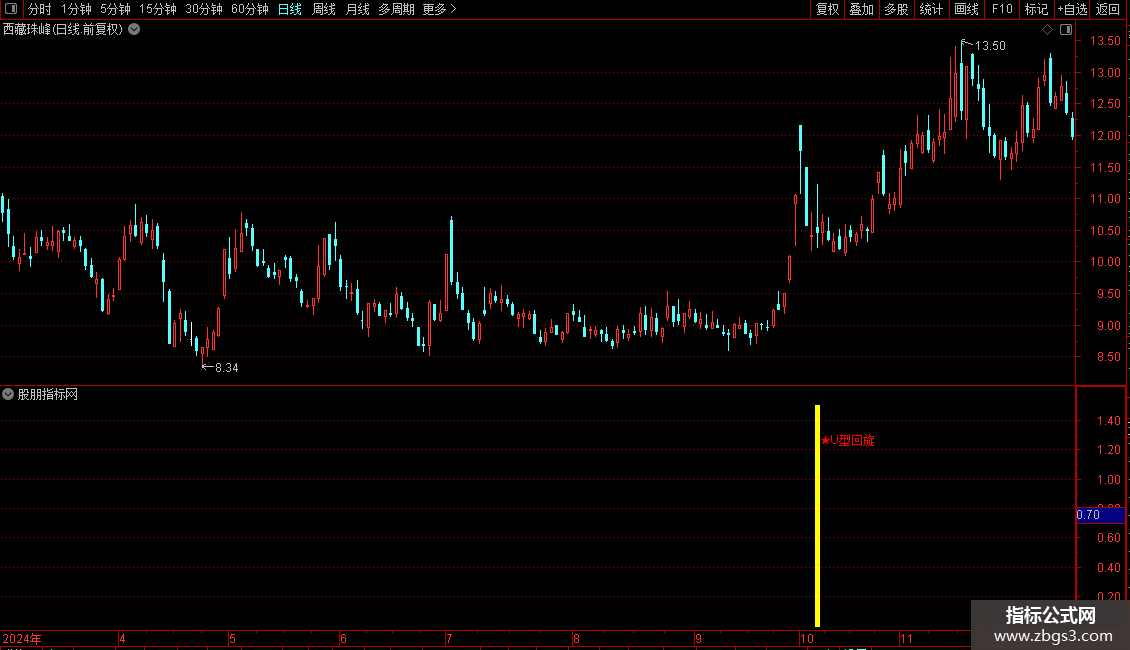Click month 7 on the time axis
The width and height of the screenshot is (1130, 650).
tap(448, 638)
